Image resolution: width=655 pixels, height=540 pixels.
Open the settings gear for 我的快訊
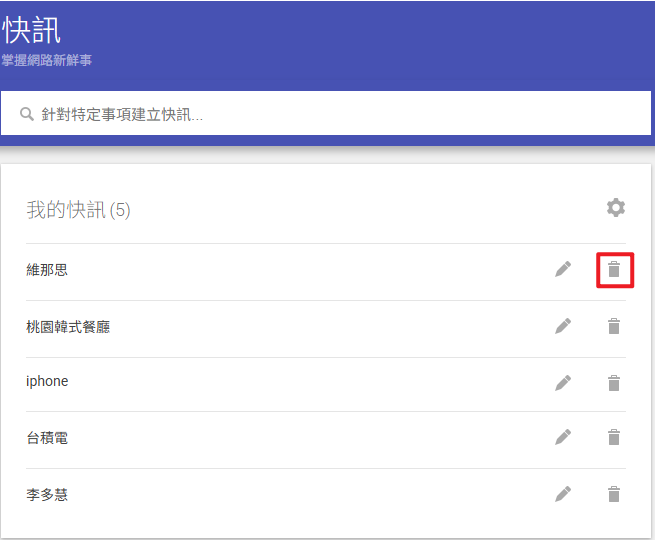point(616,208)
